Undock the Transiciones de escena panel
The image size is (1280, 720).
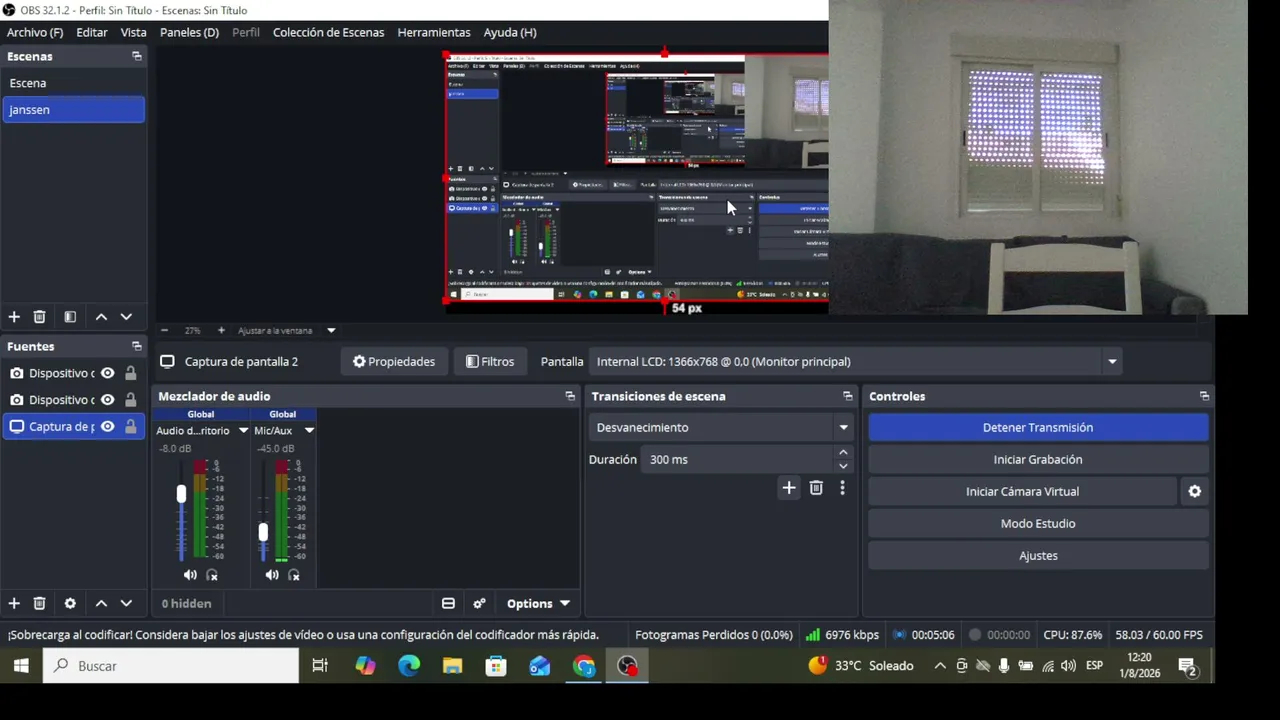848,396
